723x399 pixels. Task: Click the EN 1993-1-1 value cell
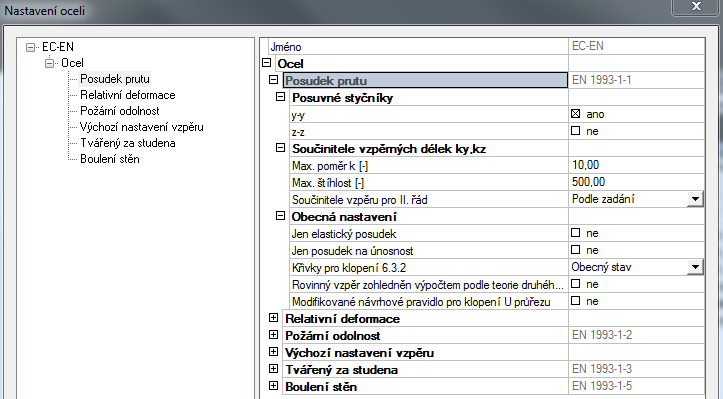636,80
